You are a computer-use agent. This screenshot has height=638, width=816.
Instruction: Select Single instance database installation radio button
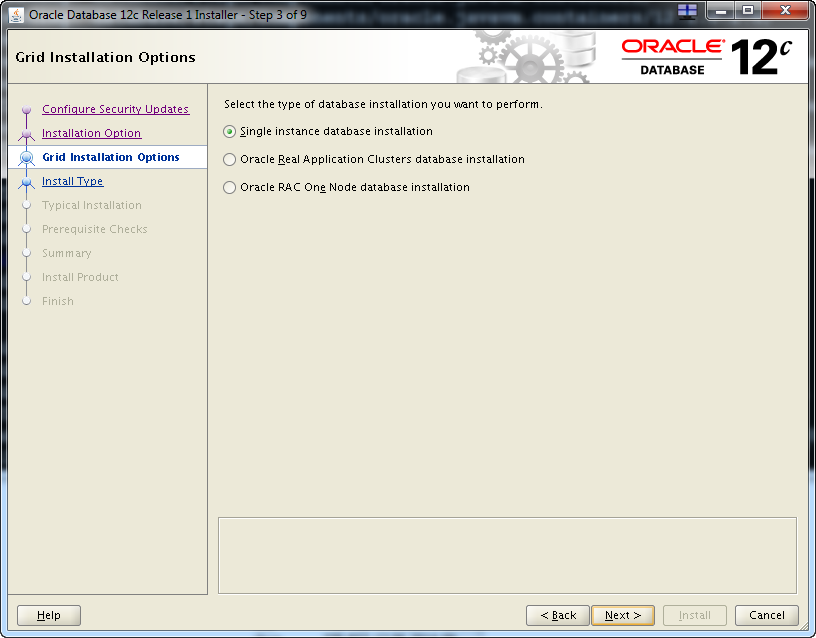[x=230, y=132]
